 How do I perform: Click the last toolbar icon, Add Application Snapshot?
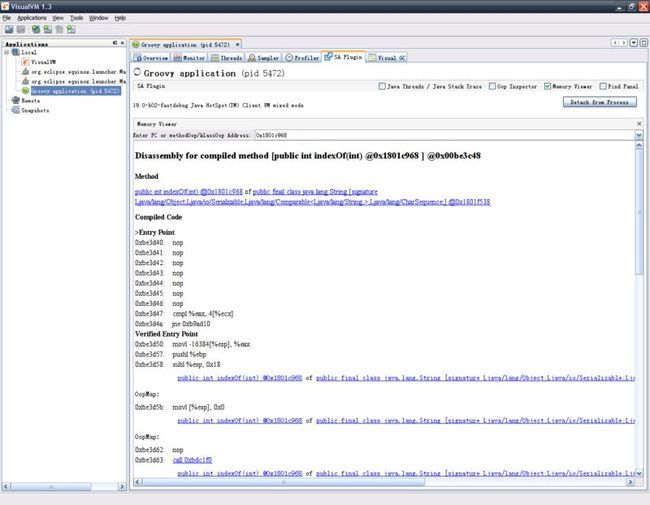71,29
